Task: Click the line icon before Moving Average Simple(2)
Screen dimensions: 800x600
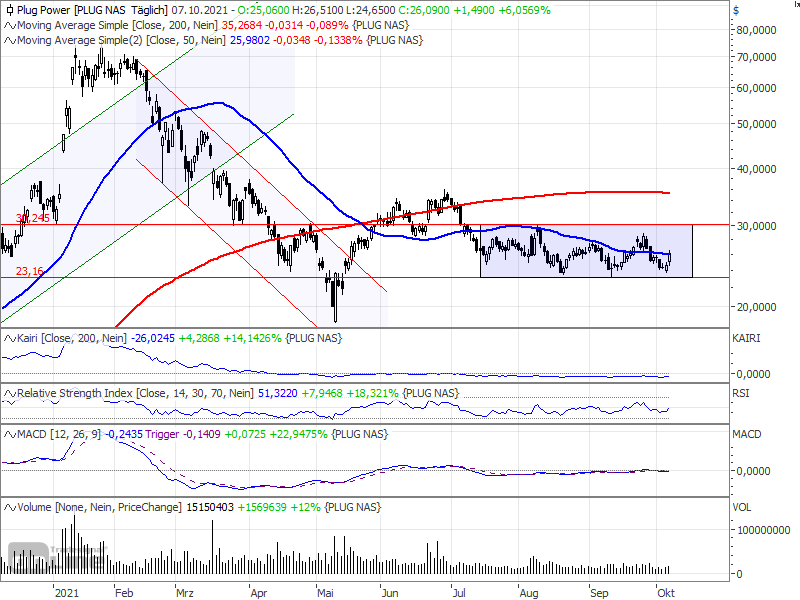Action: 10,40
